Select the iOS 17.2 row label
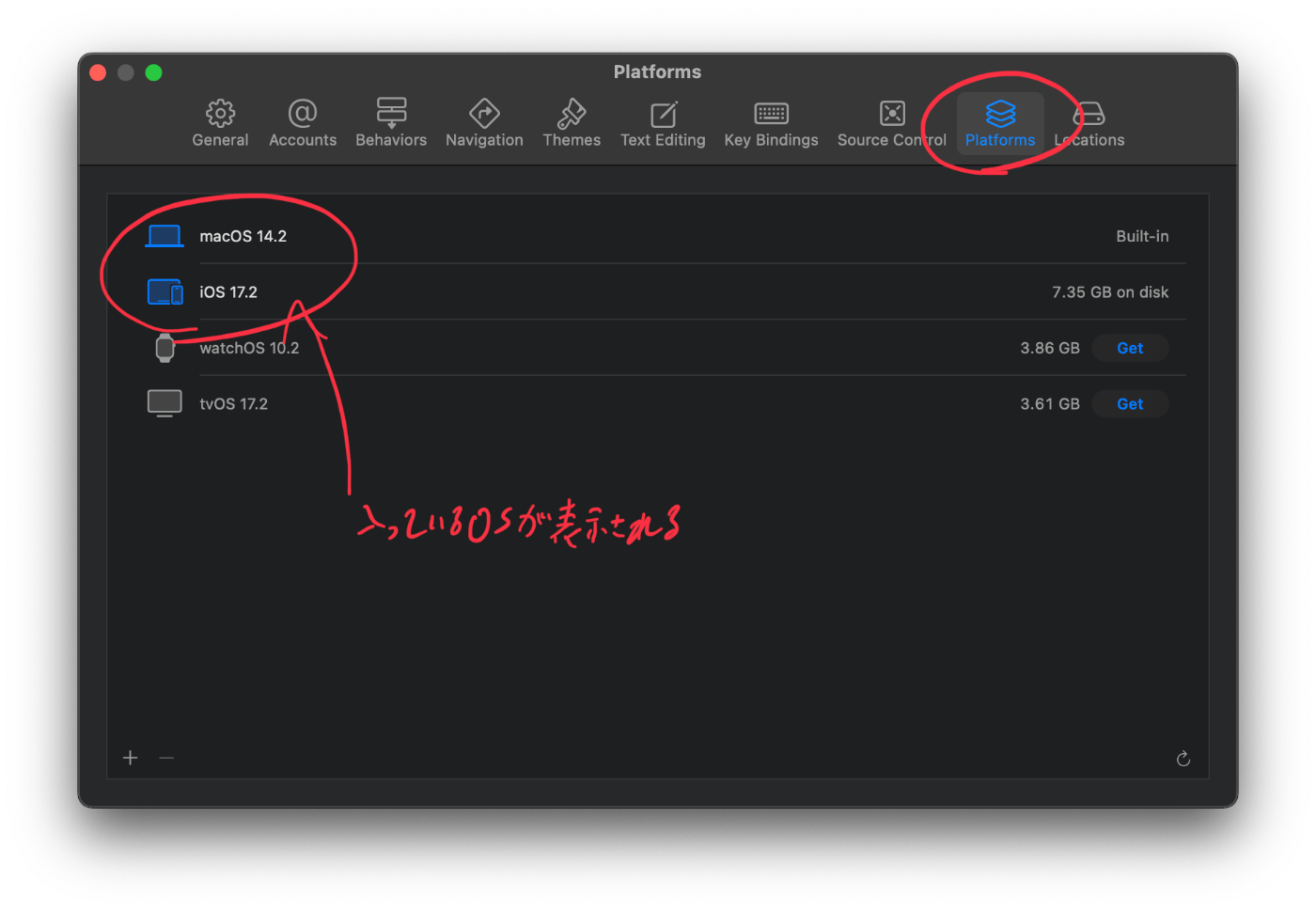Viewport: 1316px width, 911px height. 228,292
